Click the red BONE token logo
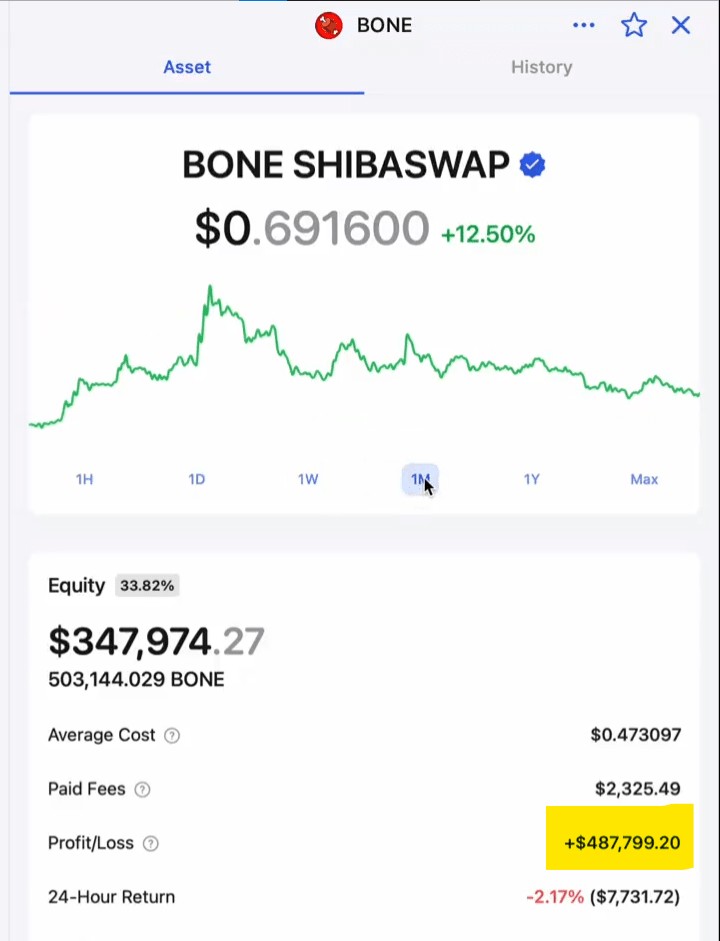Viewport: 720px width, 941px height. point(329,25)
